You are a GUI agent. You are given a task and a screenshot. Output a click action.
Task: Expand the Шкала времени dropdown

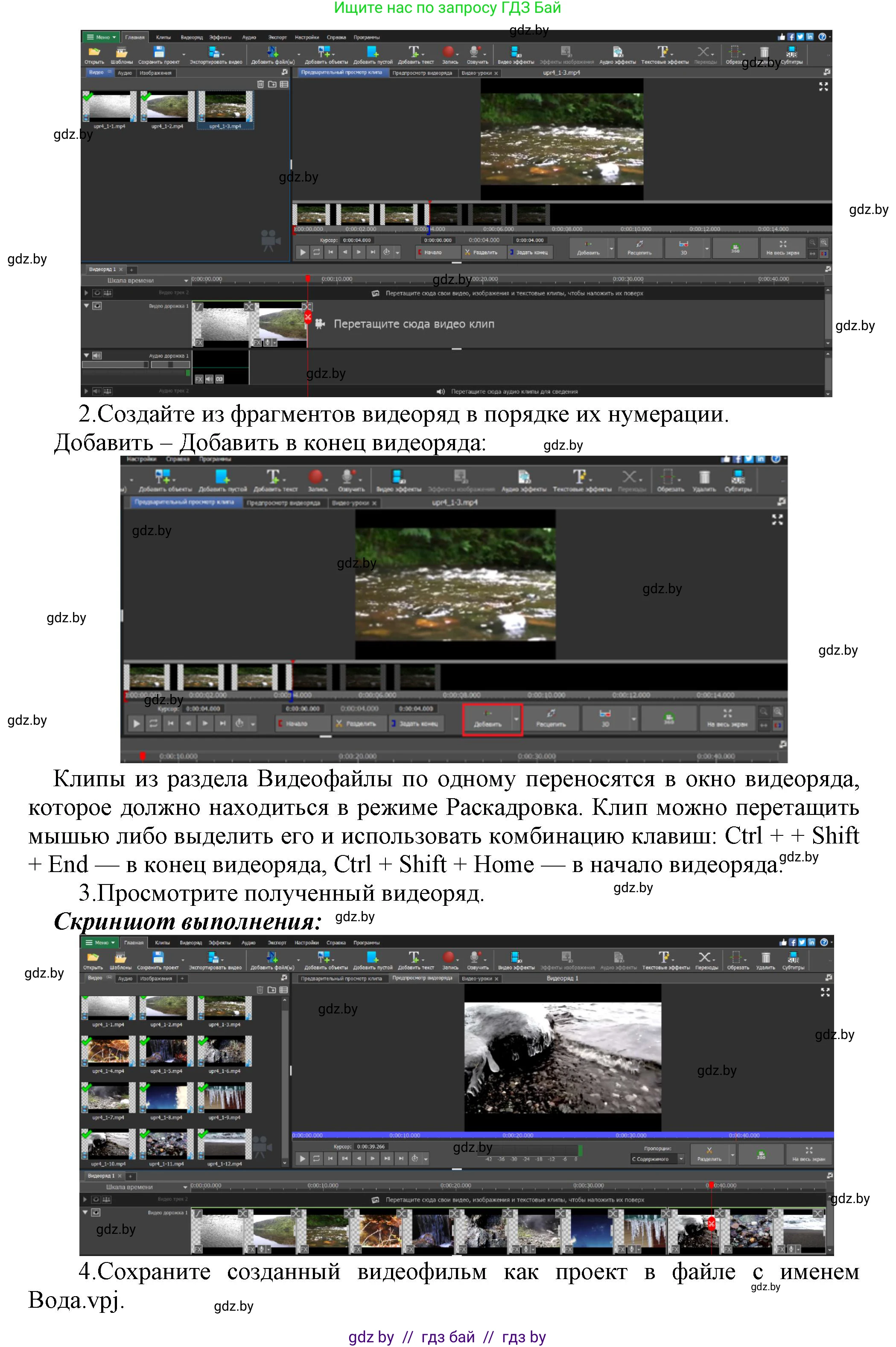[x=186, y=281]
